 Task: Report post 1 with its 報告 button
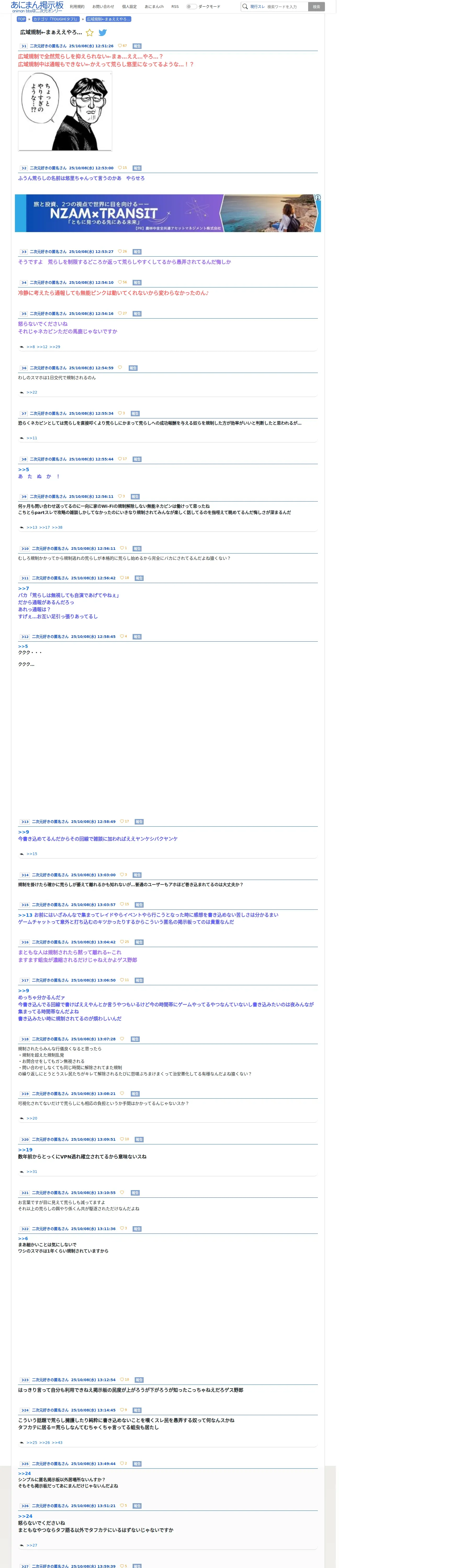[137, 46]
